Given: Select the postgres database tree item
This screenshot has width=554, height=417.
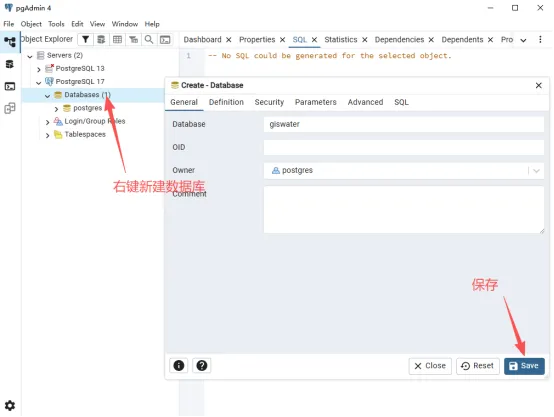Looking at the screenshot, I should tap(87, 108).
